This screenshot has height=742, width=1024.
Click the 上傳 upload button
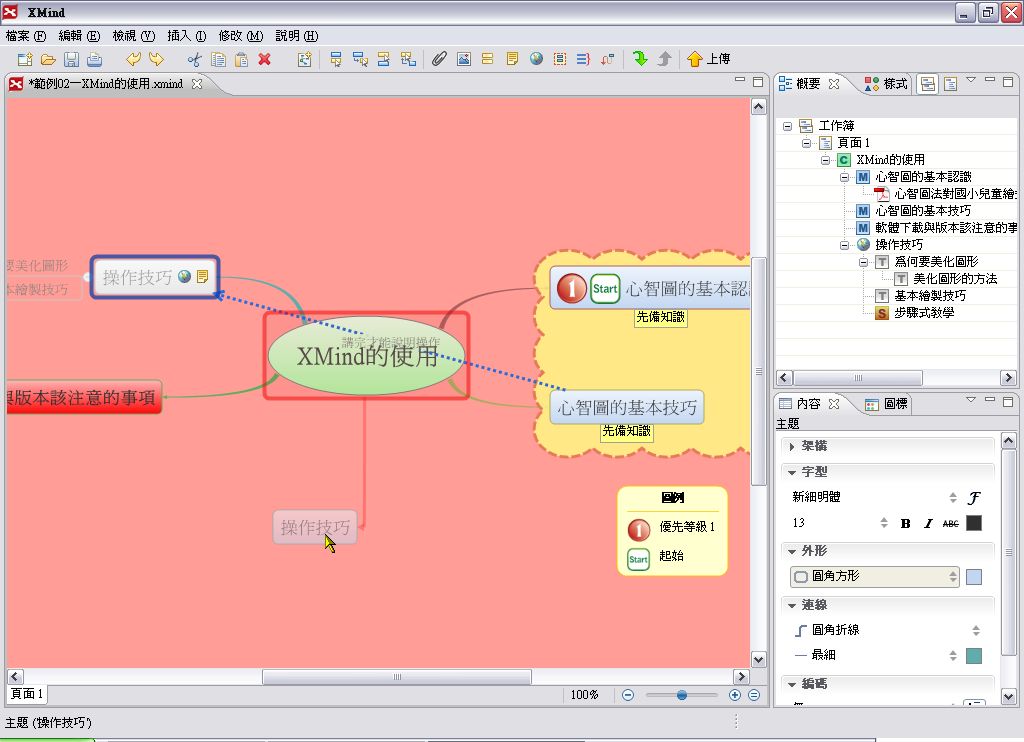coord(708,59)
